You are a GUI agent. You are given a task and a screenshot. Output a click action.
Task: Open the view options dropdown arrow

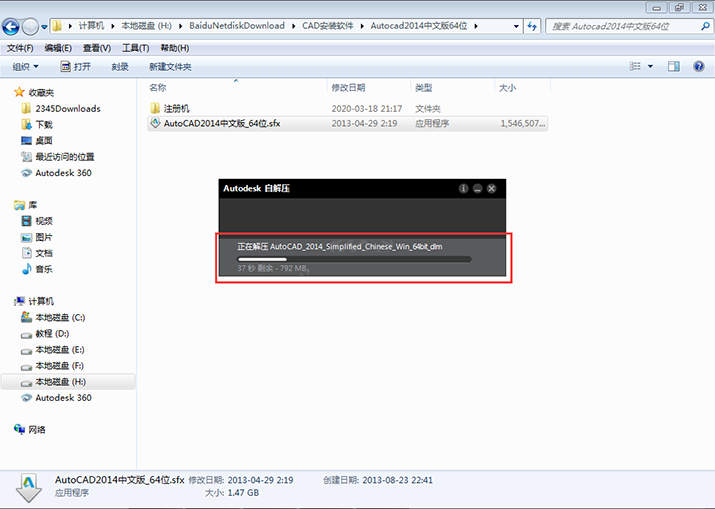(x=651, y=67)
